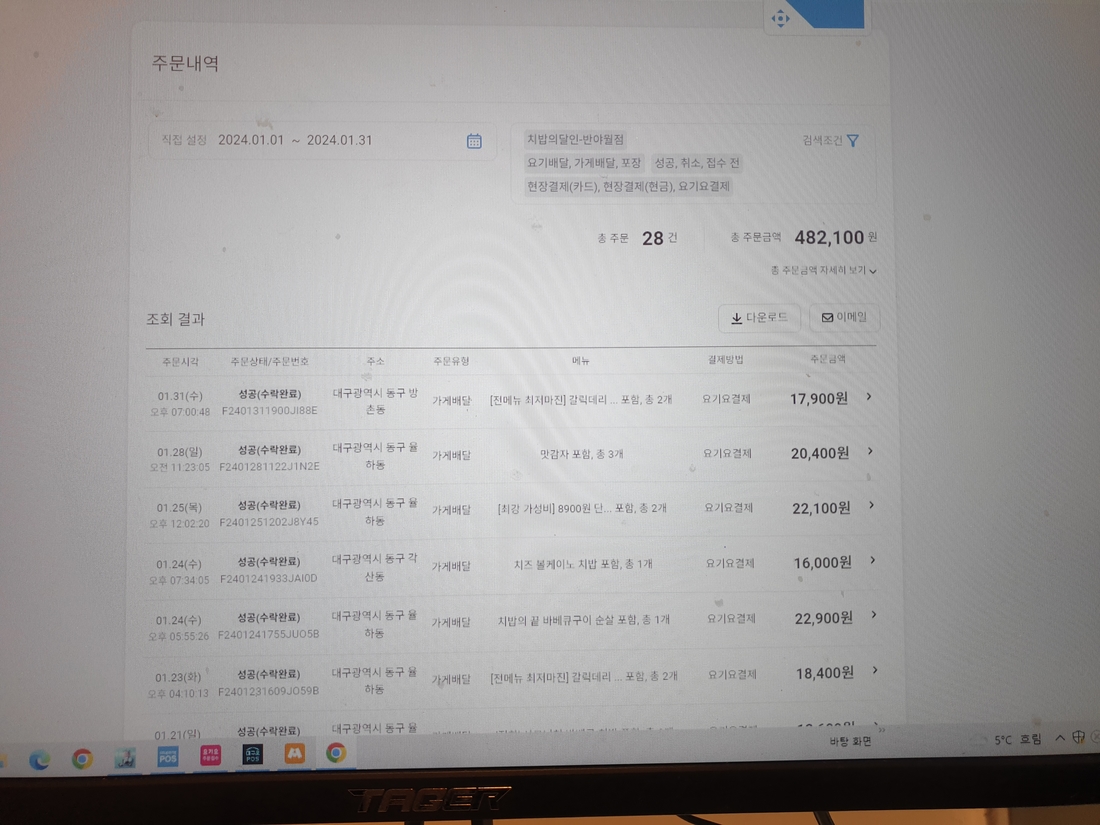The height and width of the screenshot is (825, 1100).
Task: Click the 검색조건 filter funnel icon
Action: click(852, 141)
